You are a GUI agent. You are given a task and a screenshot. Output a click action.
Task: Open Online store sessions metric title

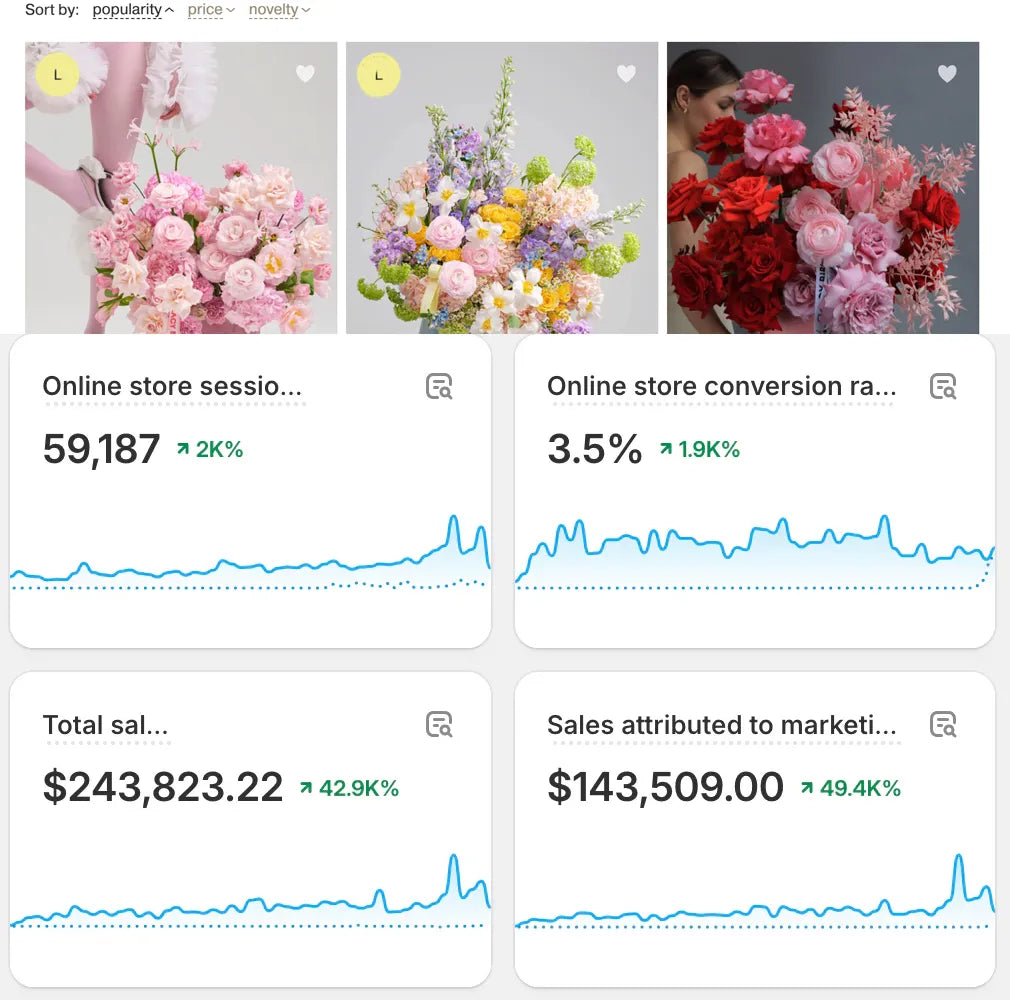[x=172, y=386]
